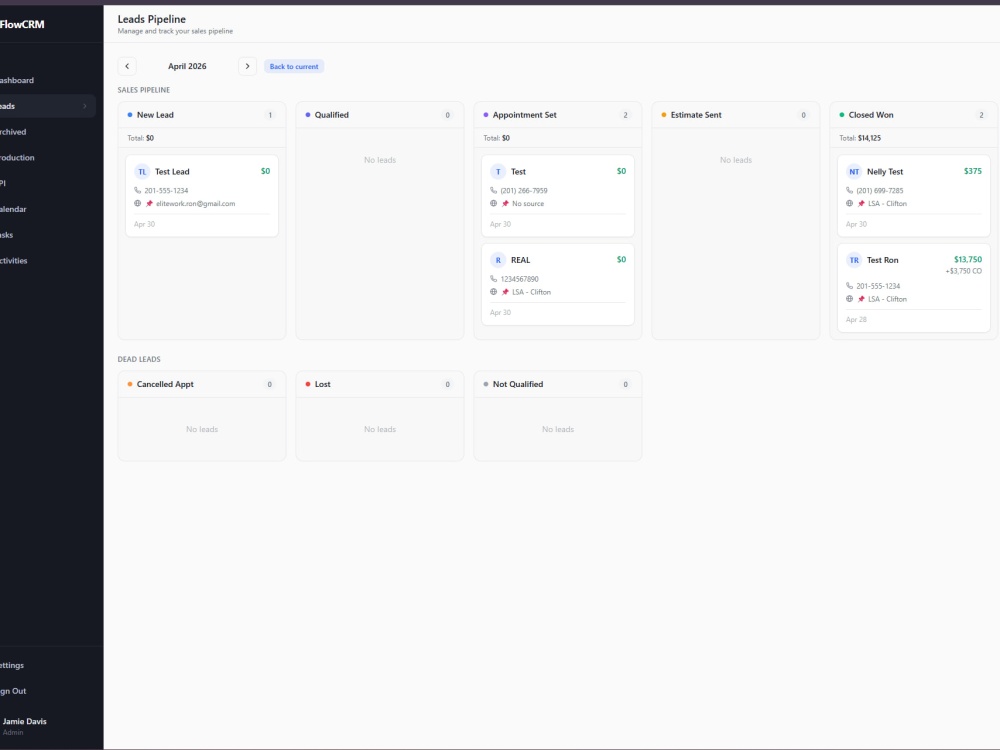Expand the Leads sidebar chevron
Screen dimensions: 1000x750
[85, 106]
